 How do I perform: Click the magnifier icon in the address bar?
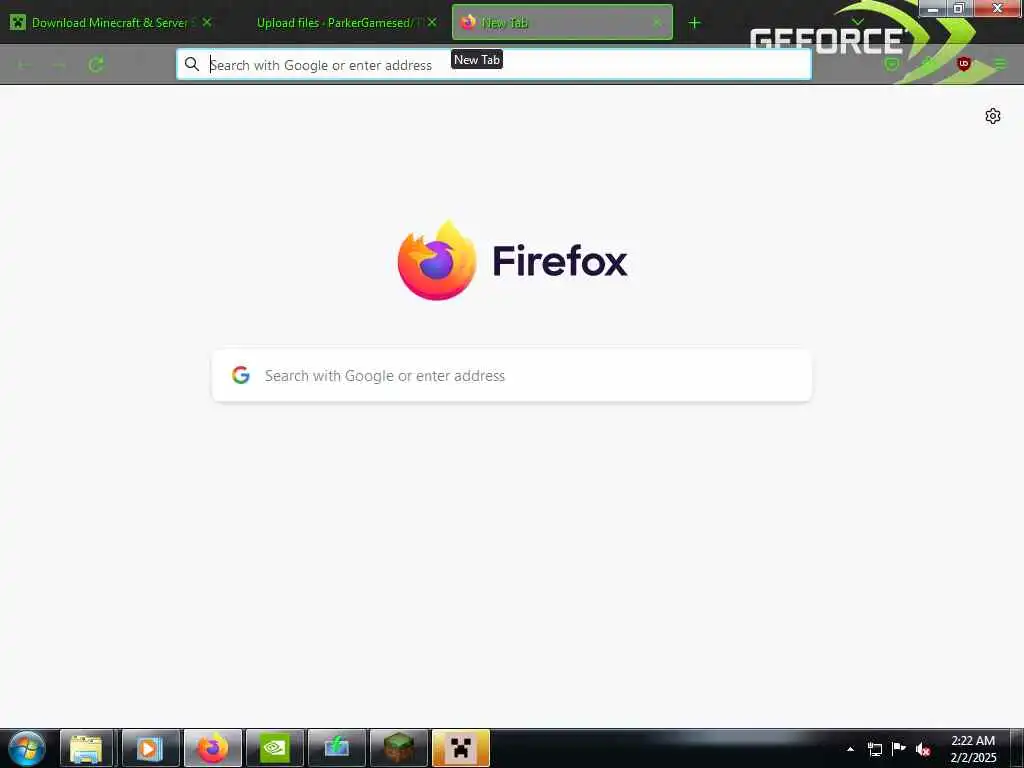191,64
